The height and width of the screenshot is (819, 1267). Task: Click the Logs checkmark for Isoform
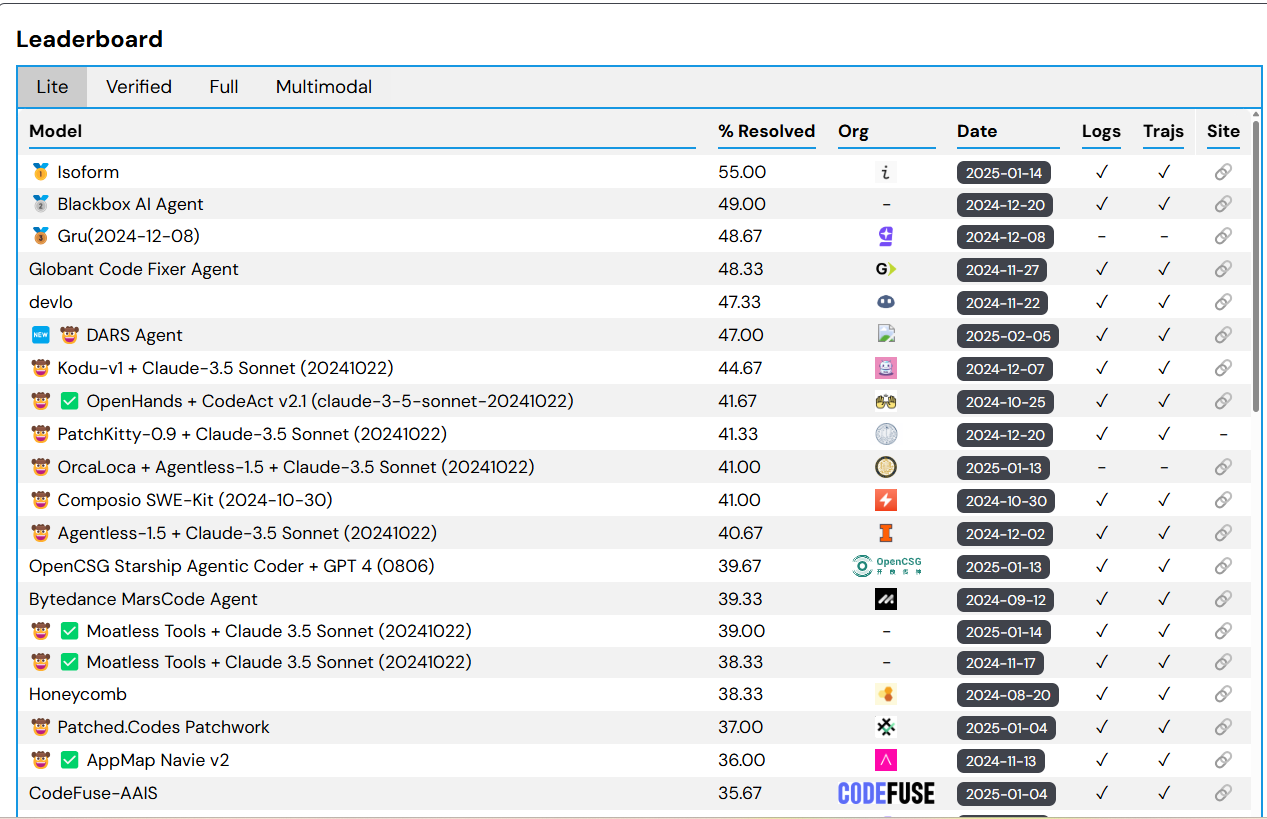[x=1102, y=172]
